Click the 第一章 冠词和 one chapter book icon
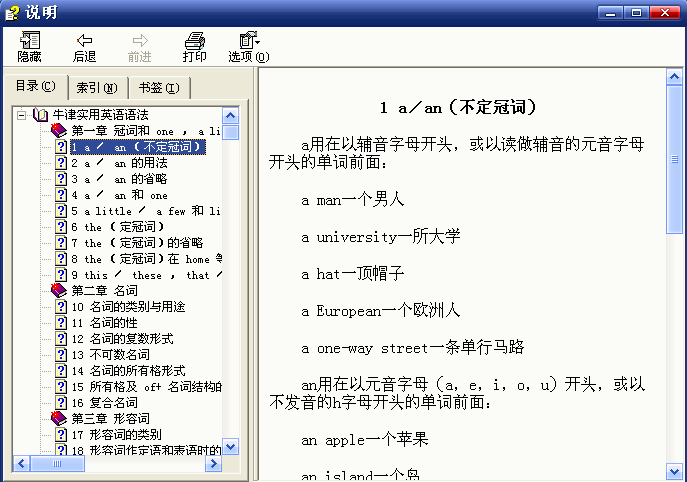The image size is (687, 482). coord(59,131)
